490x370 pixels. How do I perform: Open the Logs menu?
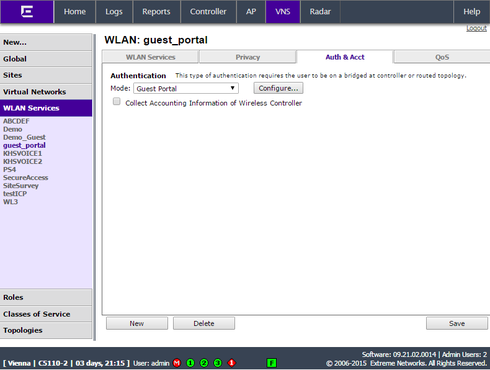coord(114,12)
